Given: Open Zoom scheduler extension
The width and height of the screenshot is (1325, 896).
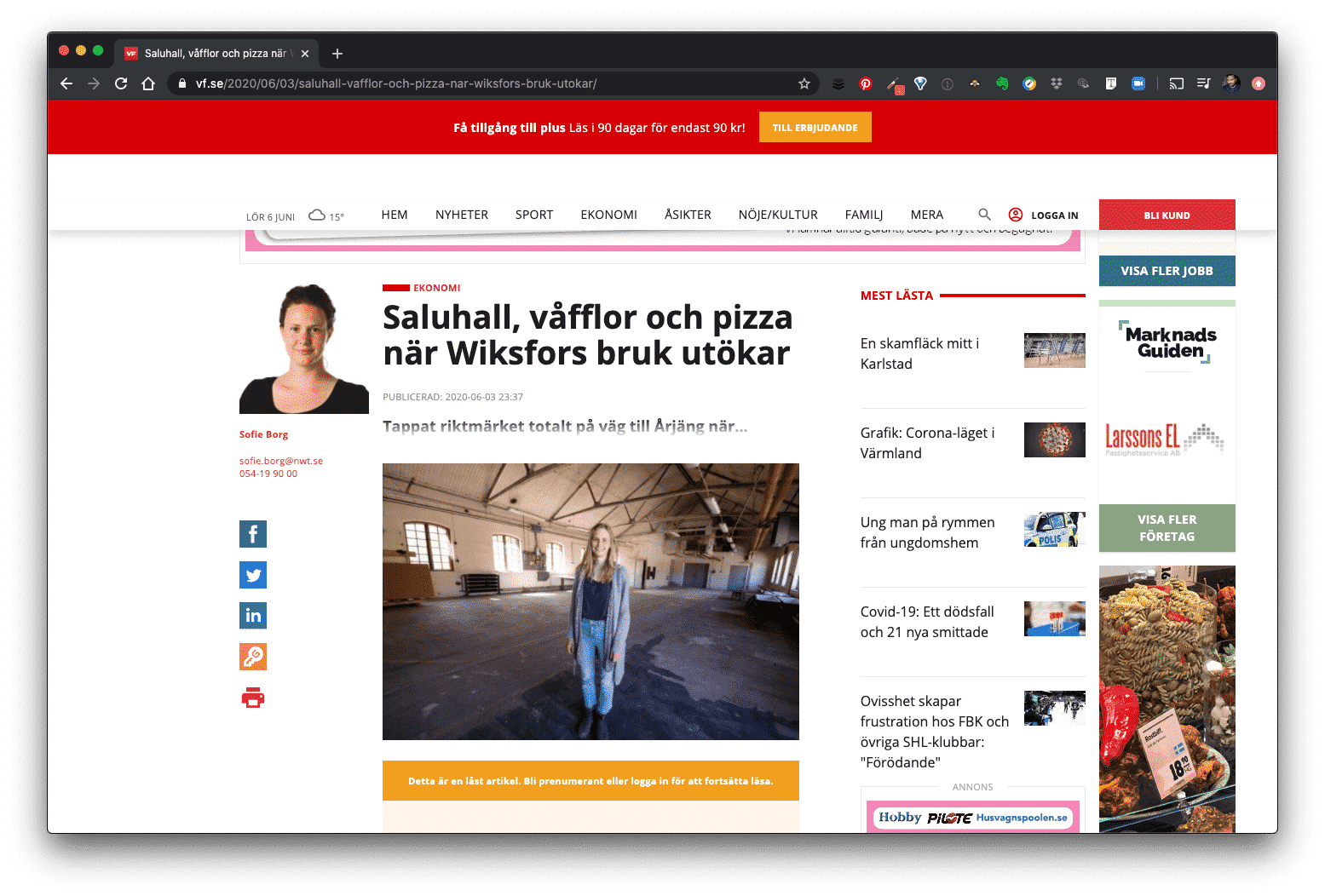Looking at the screenshot, I should click(1138, 83).
